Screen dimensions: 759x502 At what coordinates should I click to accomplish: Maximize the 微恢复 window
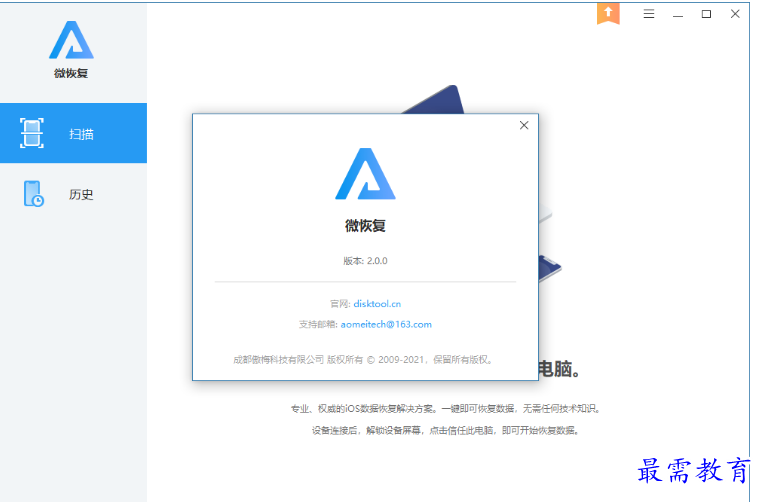pyautogui.click(x=706, y=14)
